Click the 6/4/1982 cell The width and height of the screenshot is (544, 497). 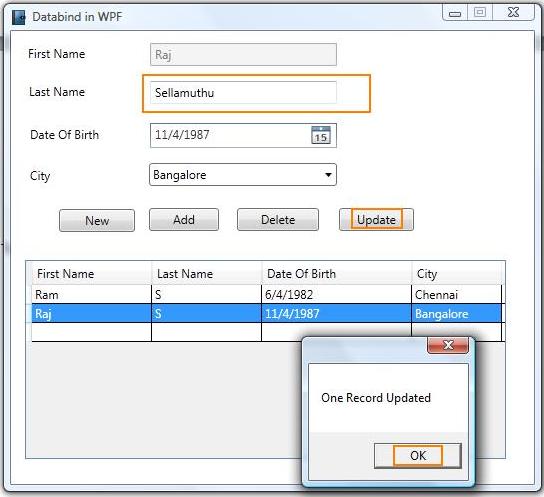tap(337, 294)
